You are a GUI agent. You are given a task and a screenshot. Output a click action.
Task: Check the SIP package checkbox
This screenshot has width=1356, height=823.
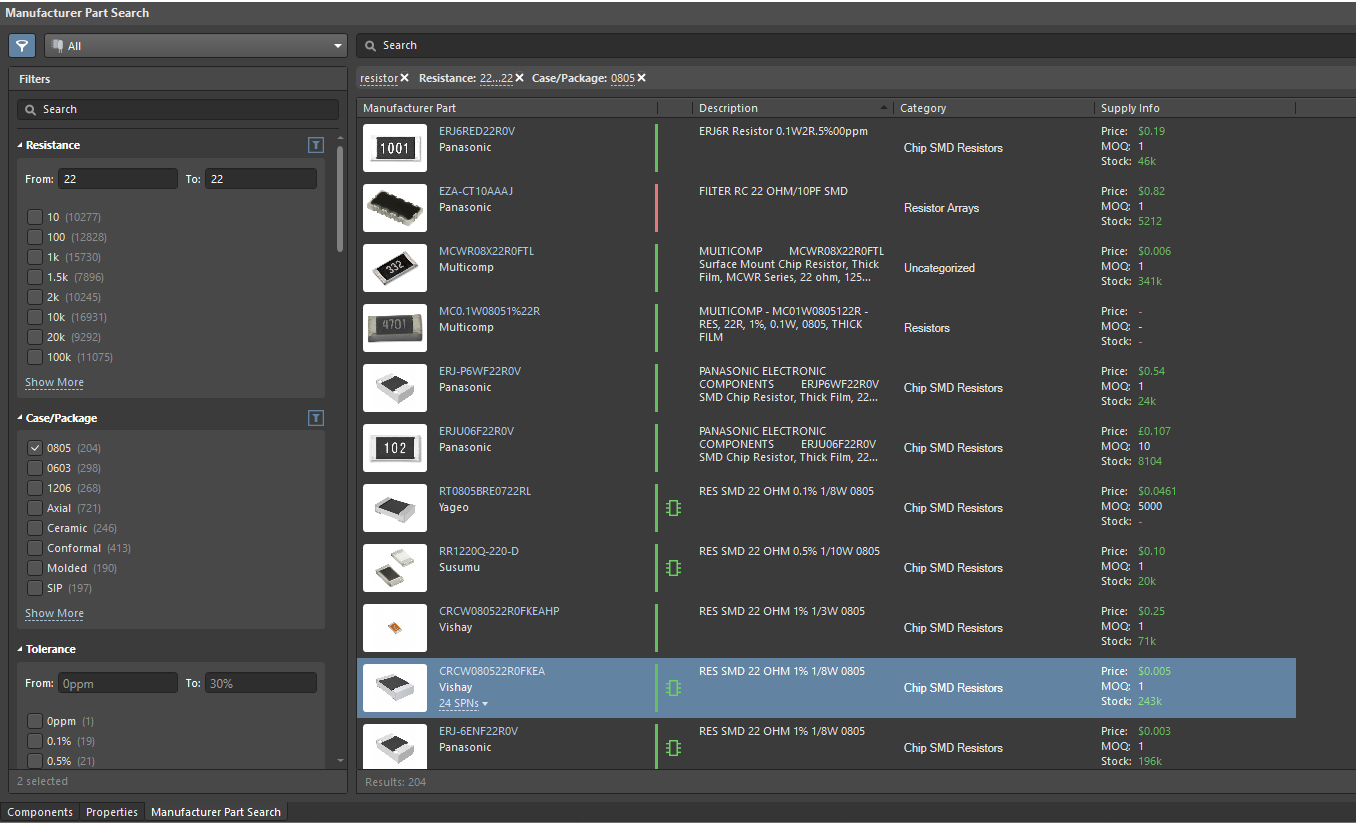click(35, 588)
